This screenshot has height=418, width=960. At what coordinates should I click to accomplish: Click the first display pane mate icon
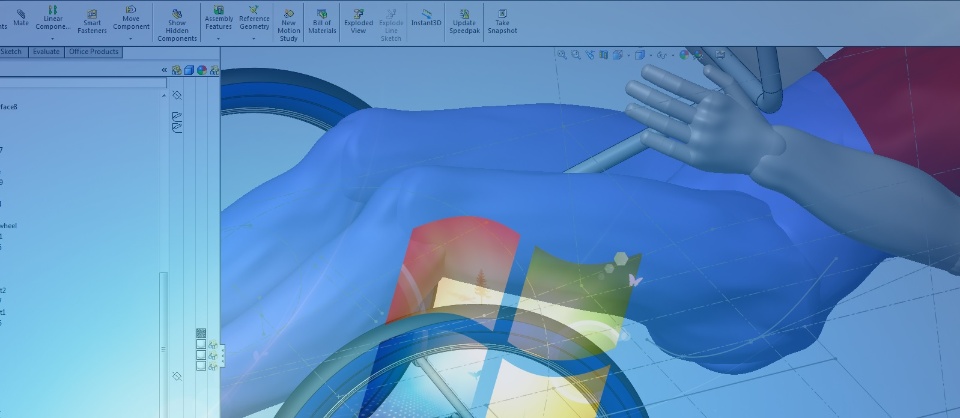177,116
